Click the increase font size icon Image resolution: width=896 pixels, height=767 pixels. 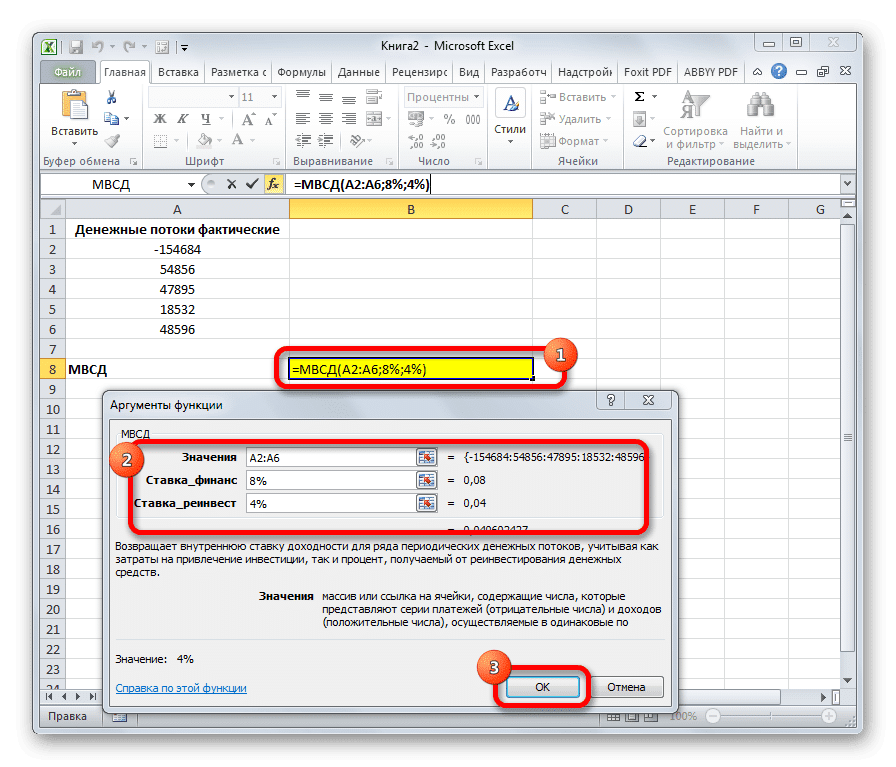click(x=247, y=119)
